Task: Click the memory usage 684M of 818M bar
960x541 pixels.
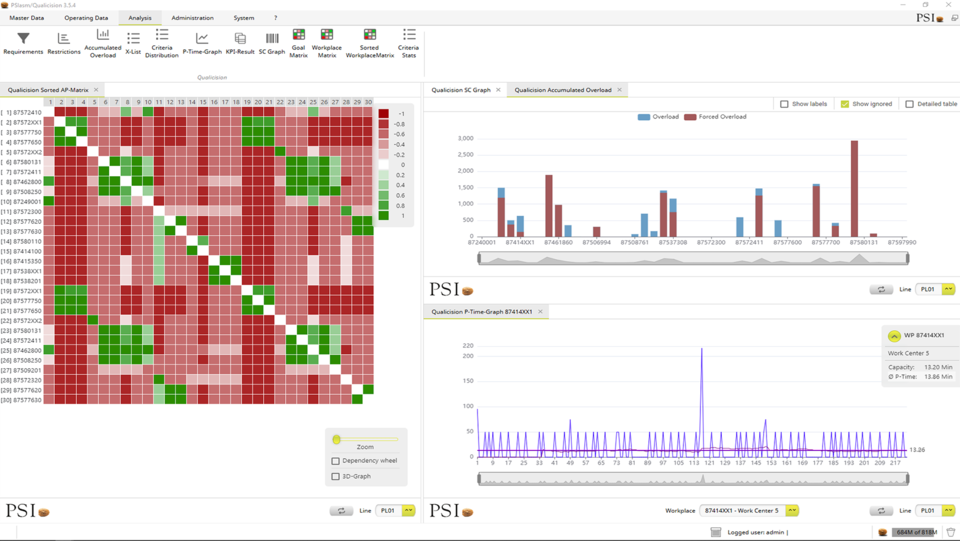Action: click(916, 532)
